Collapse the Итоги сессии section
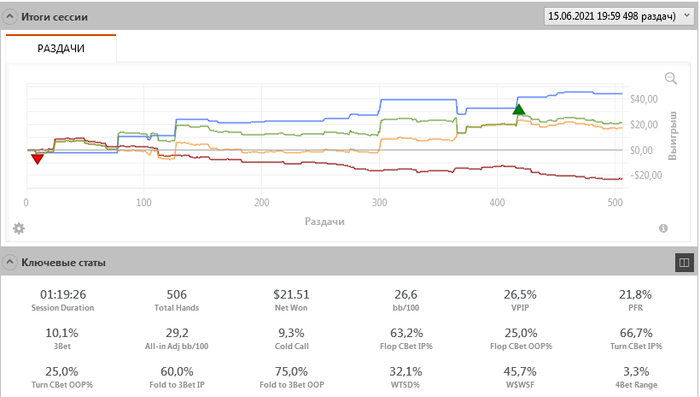This screenshot has height=397, width=700. (x=10, y=17)
